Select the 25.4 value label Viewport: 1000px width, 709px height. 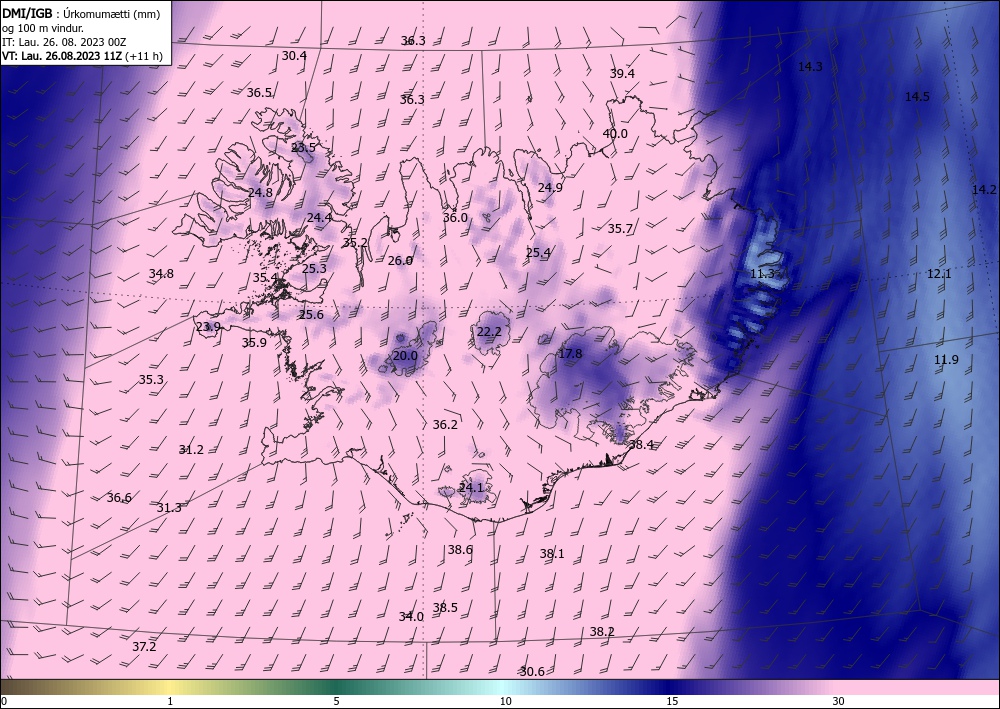[538, 252]
